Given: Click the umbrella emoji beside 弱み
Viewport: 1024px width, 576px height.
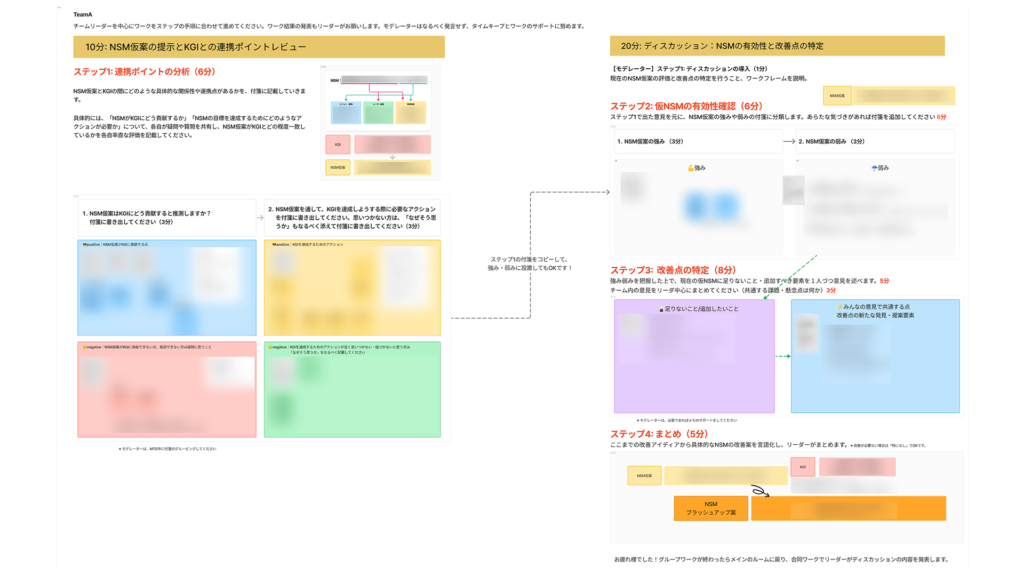Looking at the screenshot, I should (x=875, y=168).
